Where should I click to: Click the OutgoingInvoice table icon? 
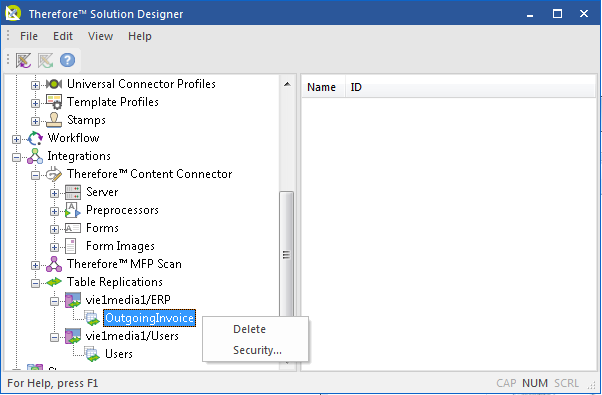tap(92, 318)
